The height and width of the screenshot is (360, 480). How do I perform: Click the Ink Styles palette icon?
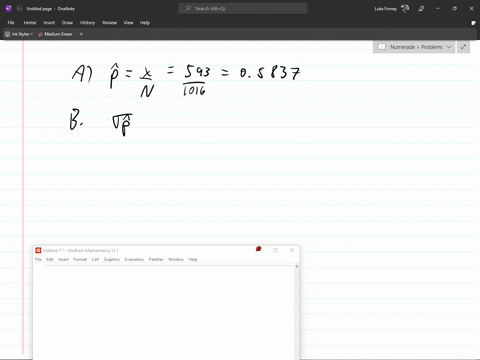7,34
